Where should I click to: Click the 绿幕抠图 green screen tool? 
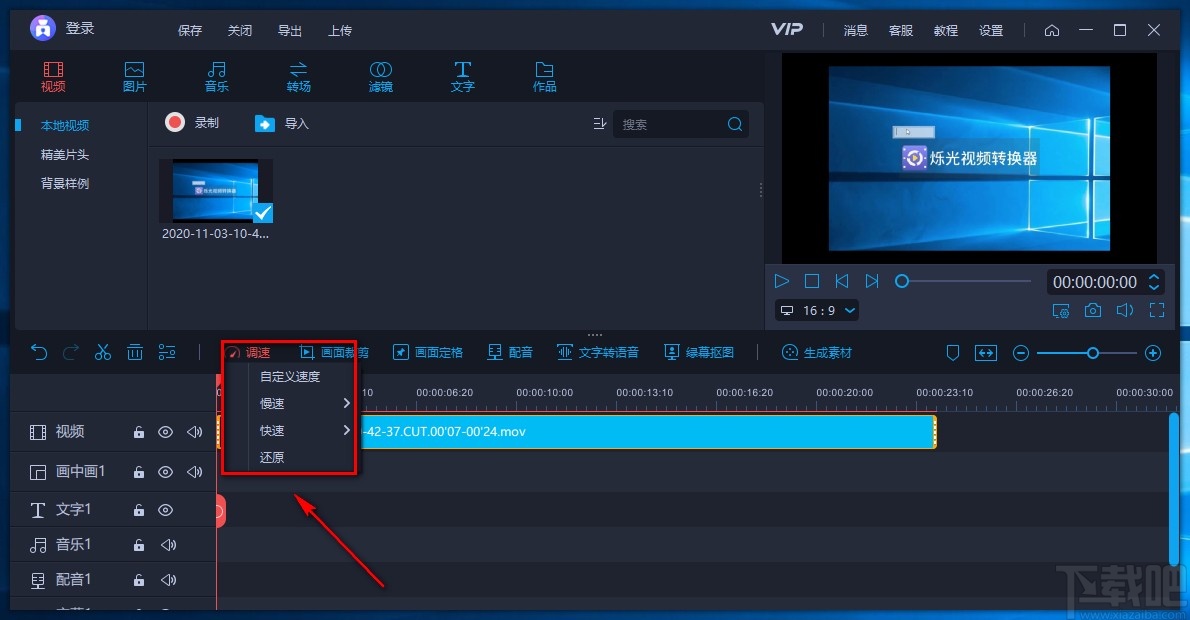coord(699,352)
